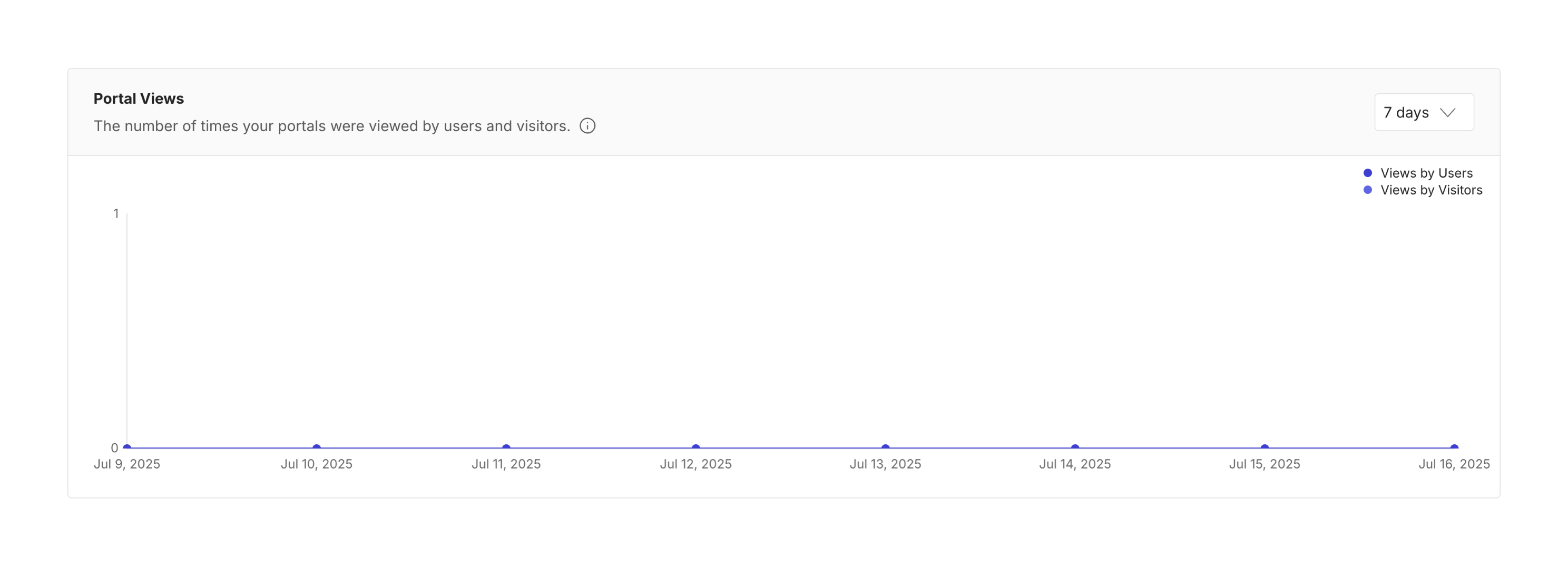Select the data point for Jul 13, 2025

[x=886, y=448]
